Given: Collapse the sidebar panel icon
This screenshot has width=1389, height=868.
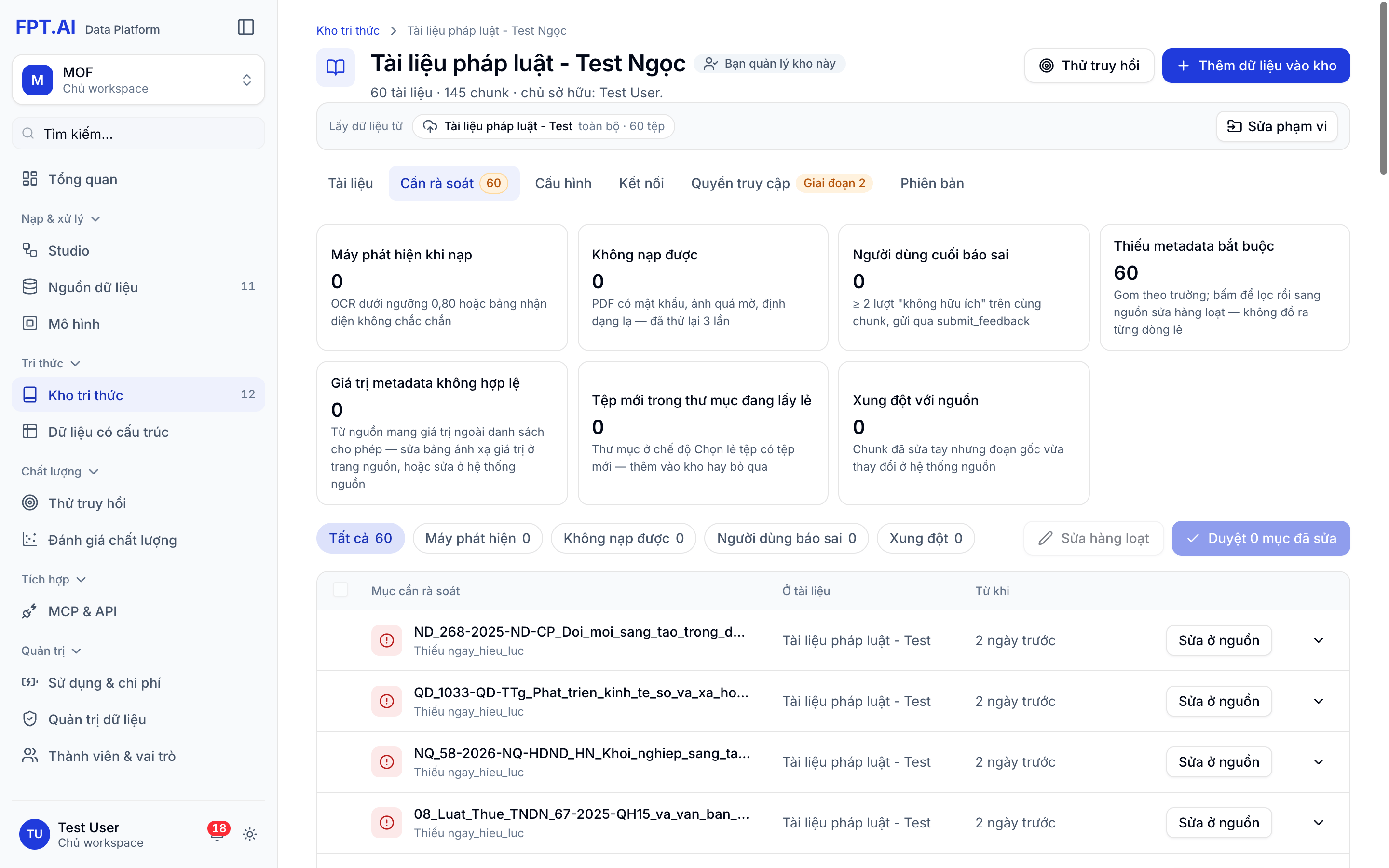Looking at the screenshot, I should click(x=245, y=27).
